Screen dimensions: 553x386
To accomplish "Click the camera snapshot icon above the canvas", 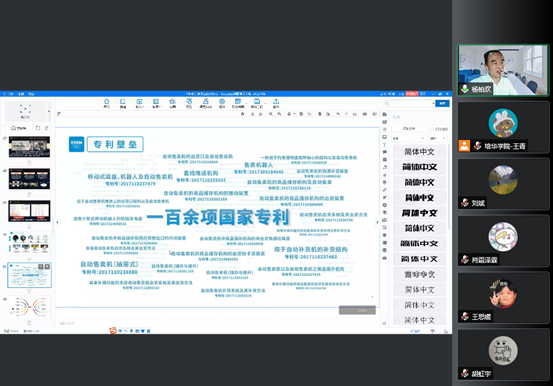I will click(365, 114).
